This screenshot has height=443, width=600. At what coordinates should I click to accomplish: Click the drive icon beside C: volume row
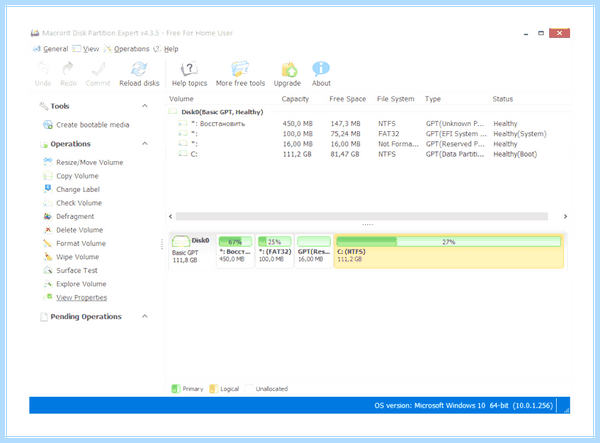[x=183, y=154]
